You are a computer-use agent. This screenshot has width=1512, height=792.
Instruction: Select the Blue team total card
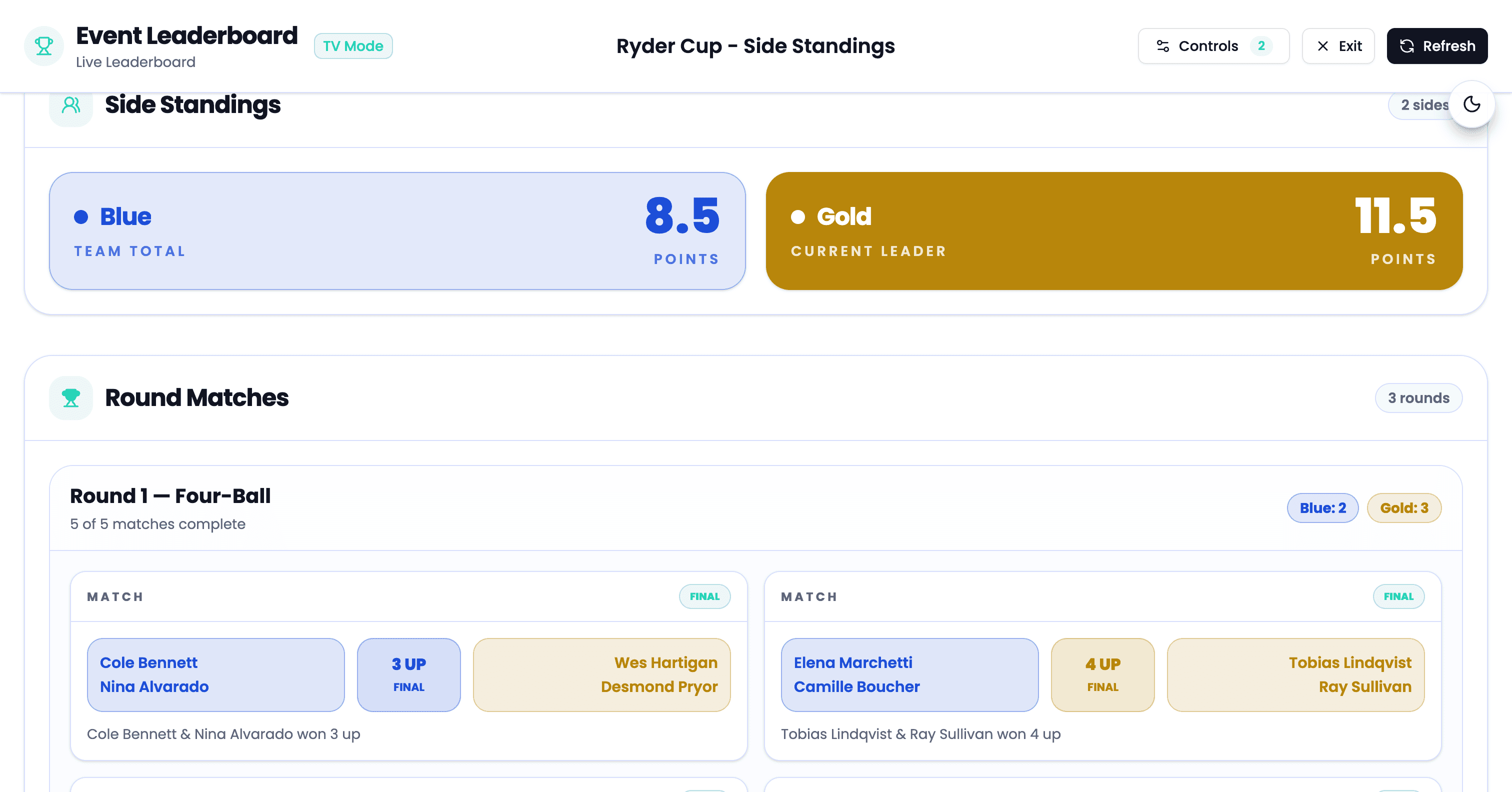pyautogui.click(x=397, y=230)
